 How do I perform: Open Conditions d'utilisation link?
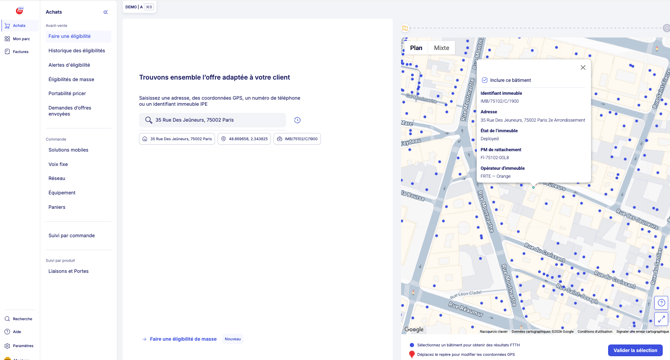point(595,331)
